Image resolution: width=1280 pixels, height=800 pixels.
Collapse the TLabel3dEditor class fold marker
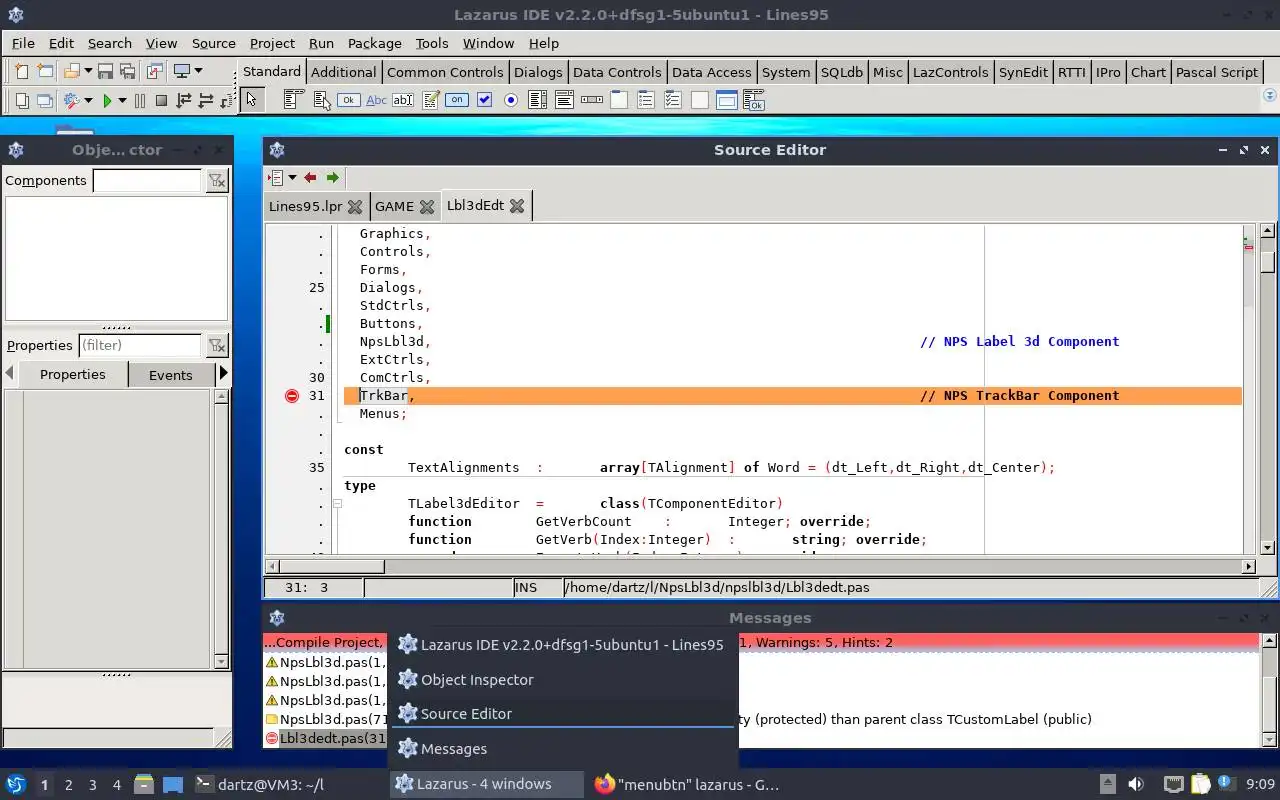[x=337, y=504]
